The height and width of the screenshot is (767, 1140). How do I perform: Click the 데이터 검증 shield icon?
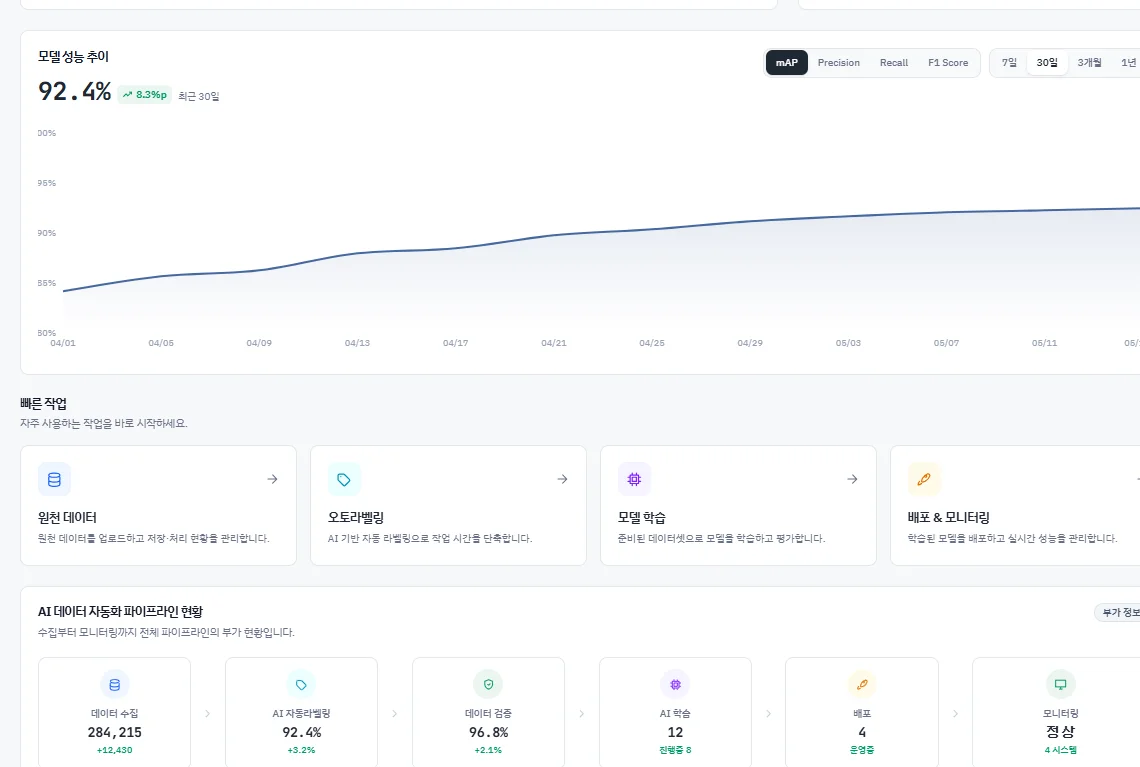coord(489,685)
